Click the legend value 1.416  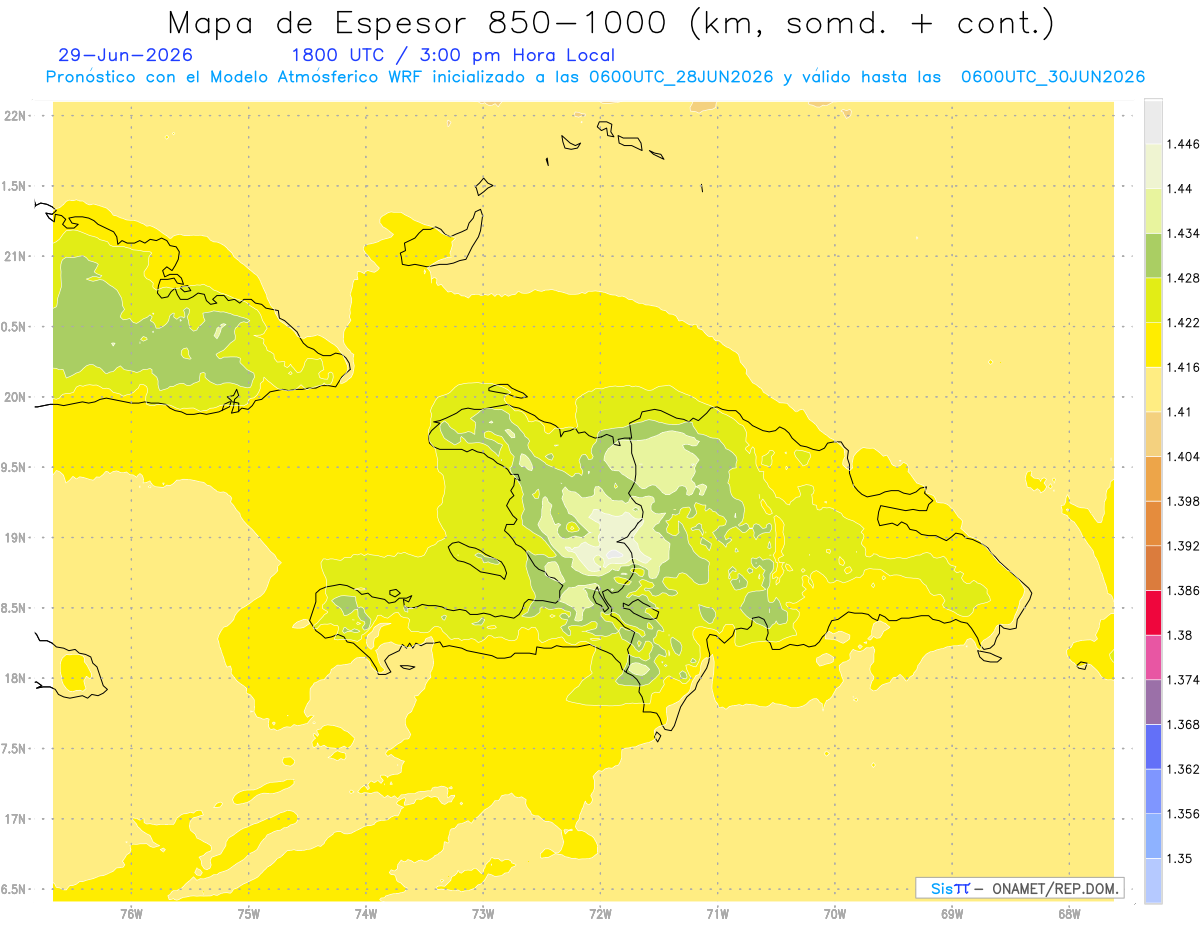point(1183,367)
